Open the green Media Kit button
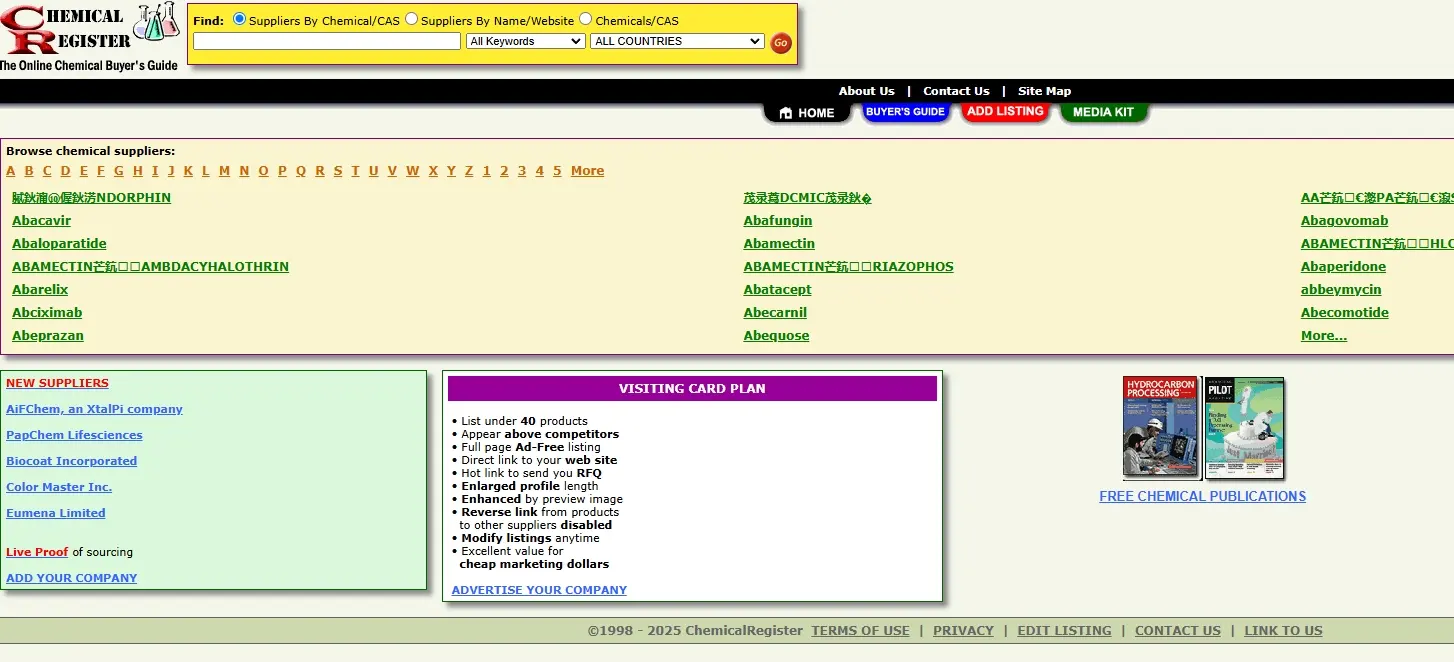Viewport: 1454px width, 662px height. (1103, 112)
